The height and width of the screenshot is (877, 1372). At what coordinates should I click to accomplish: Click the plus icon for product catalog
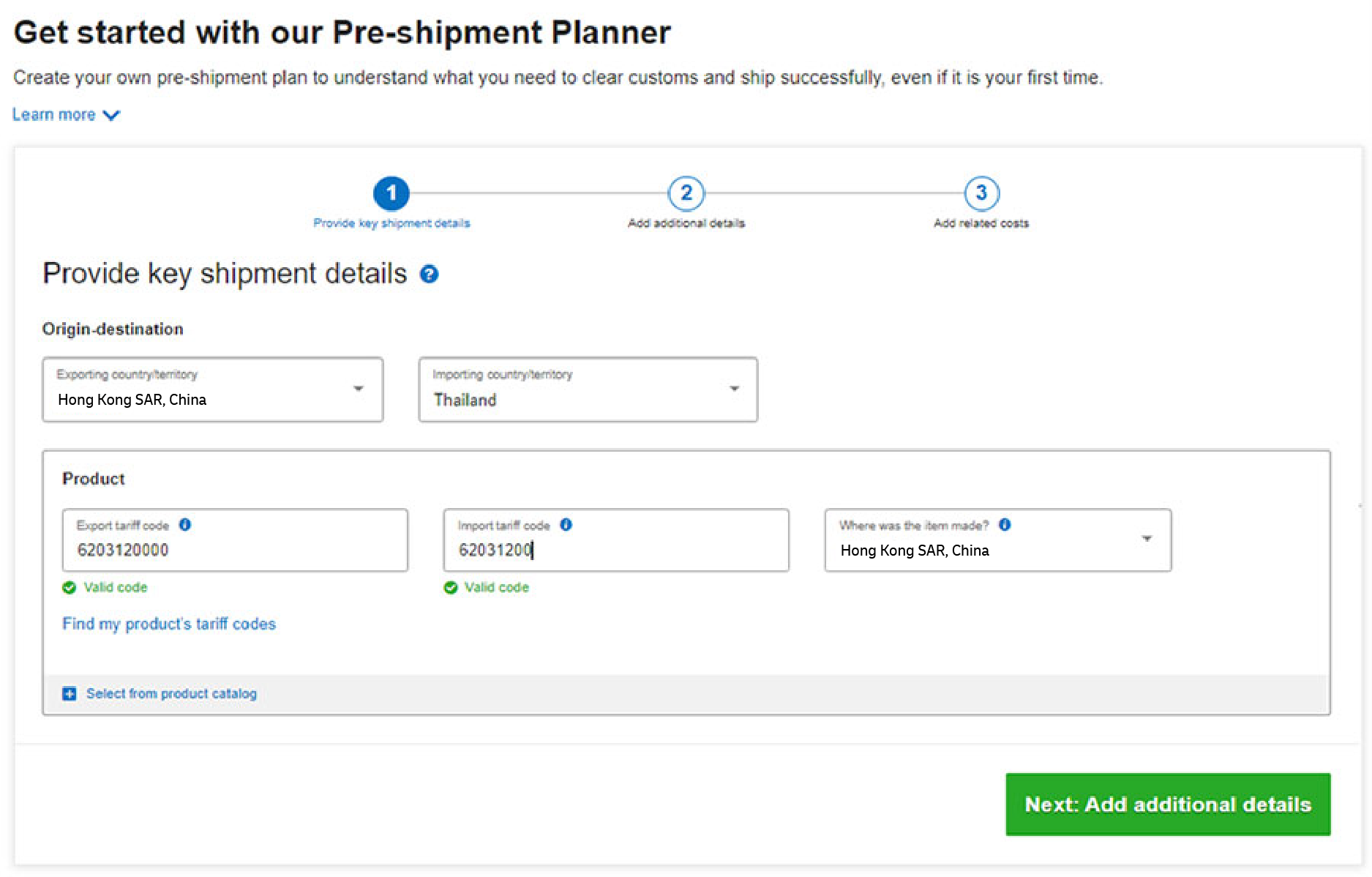[70, 693]
